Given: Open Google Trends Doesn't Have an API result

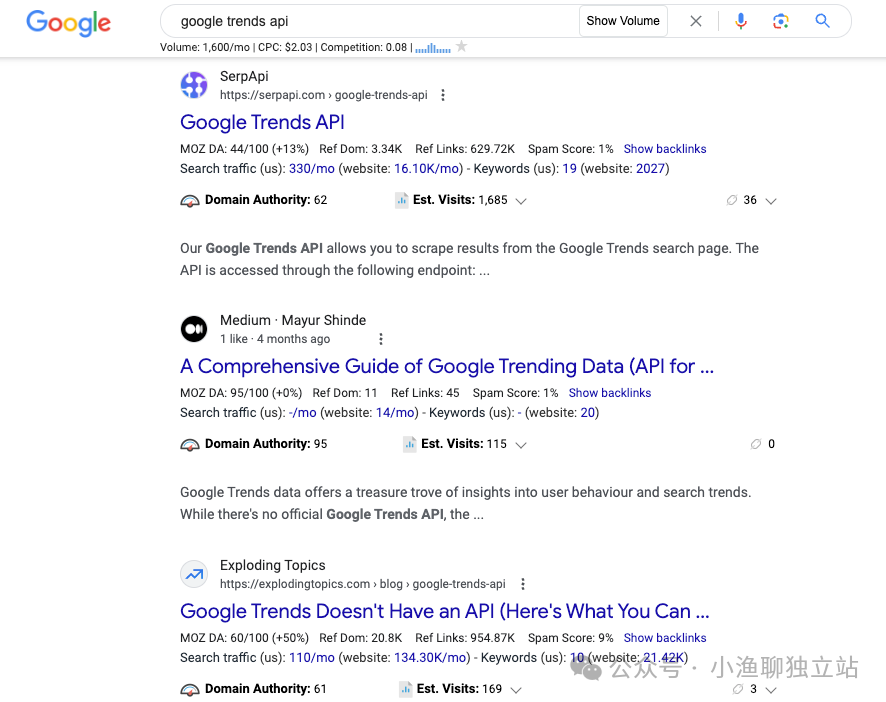Looking at the screenshot, I should point(445,611).
